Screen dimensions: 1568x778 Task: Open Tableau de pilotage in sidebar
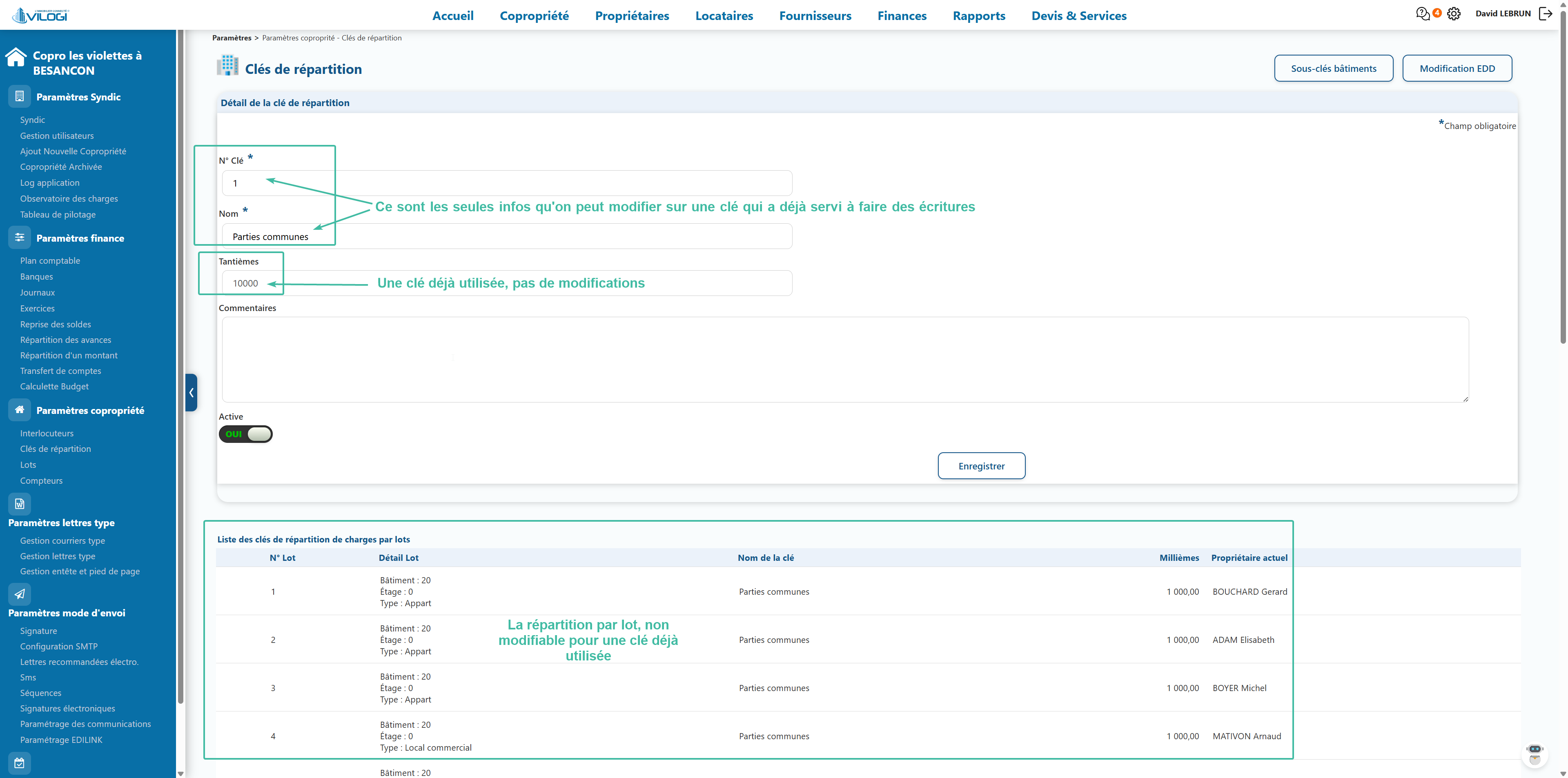(x=58, y=214)
